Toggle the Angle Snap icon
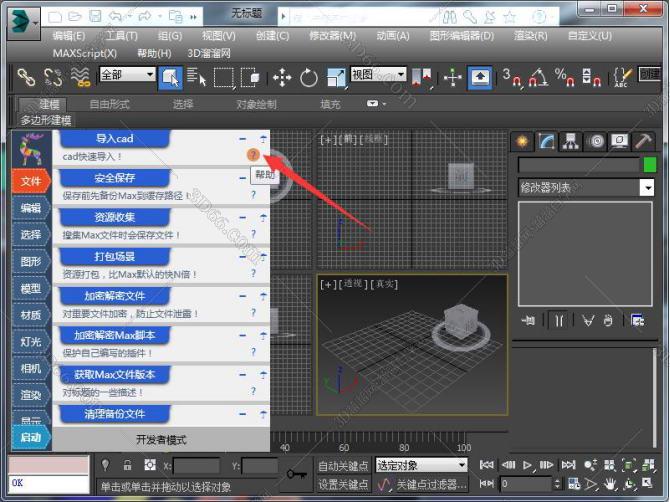The height and width of the screenshot is (502, 670). coord(538,77)
